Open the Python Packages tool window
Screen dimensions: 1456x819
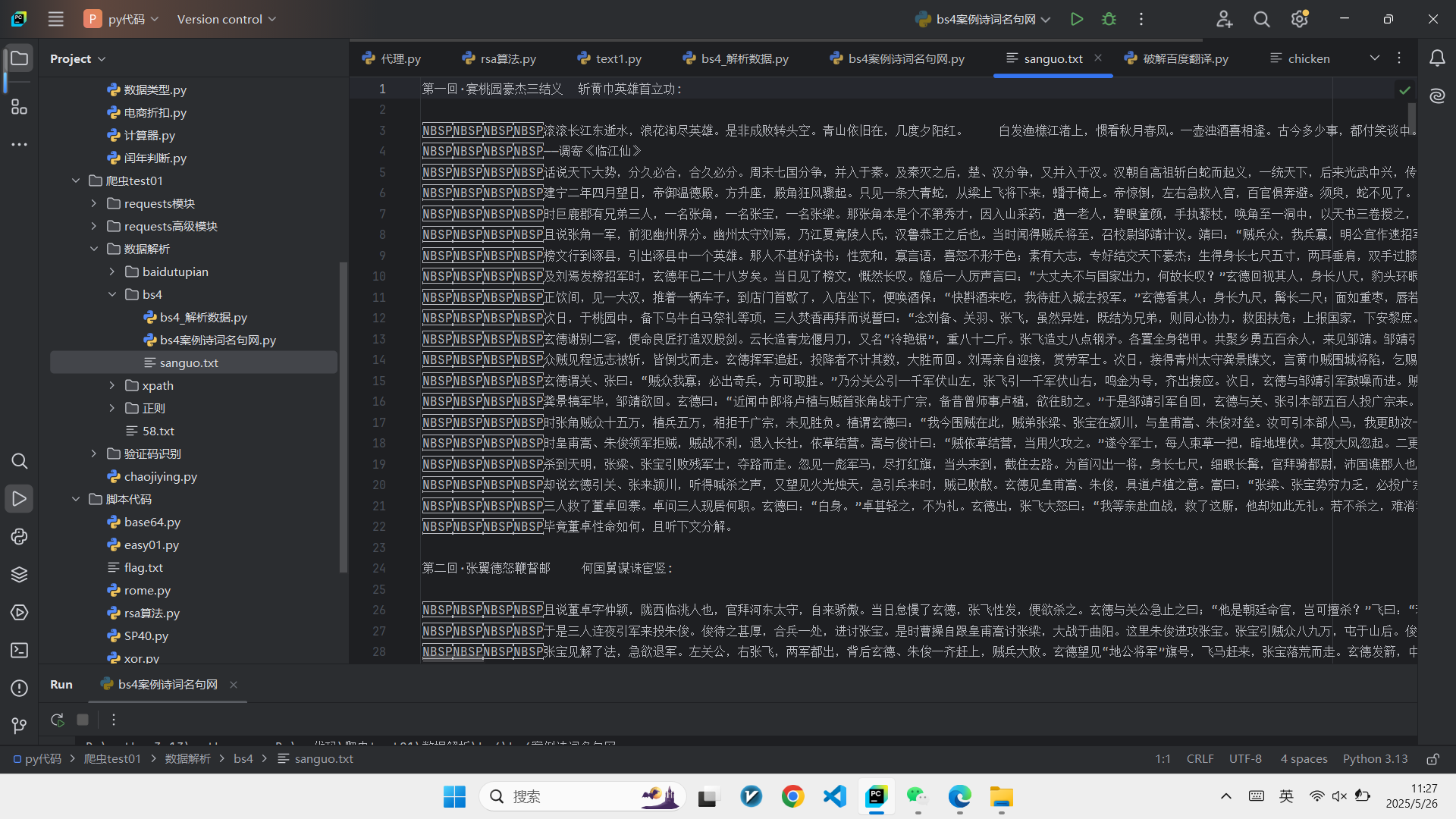19,574
